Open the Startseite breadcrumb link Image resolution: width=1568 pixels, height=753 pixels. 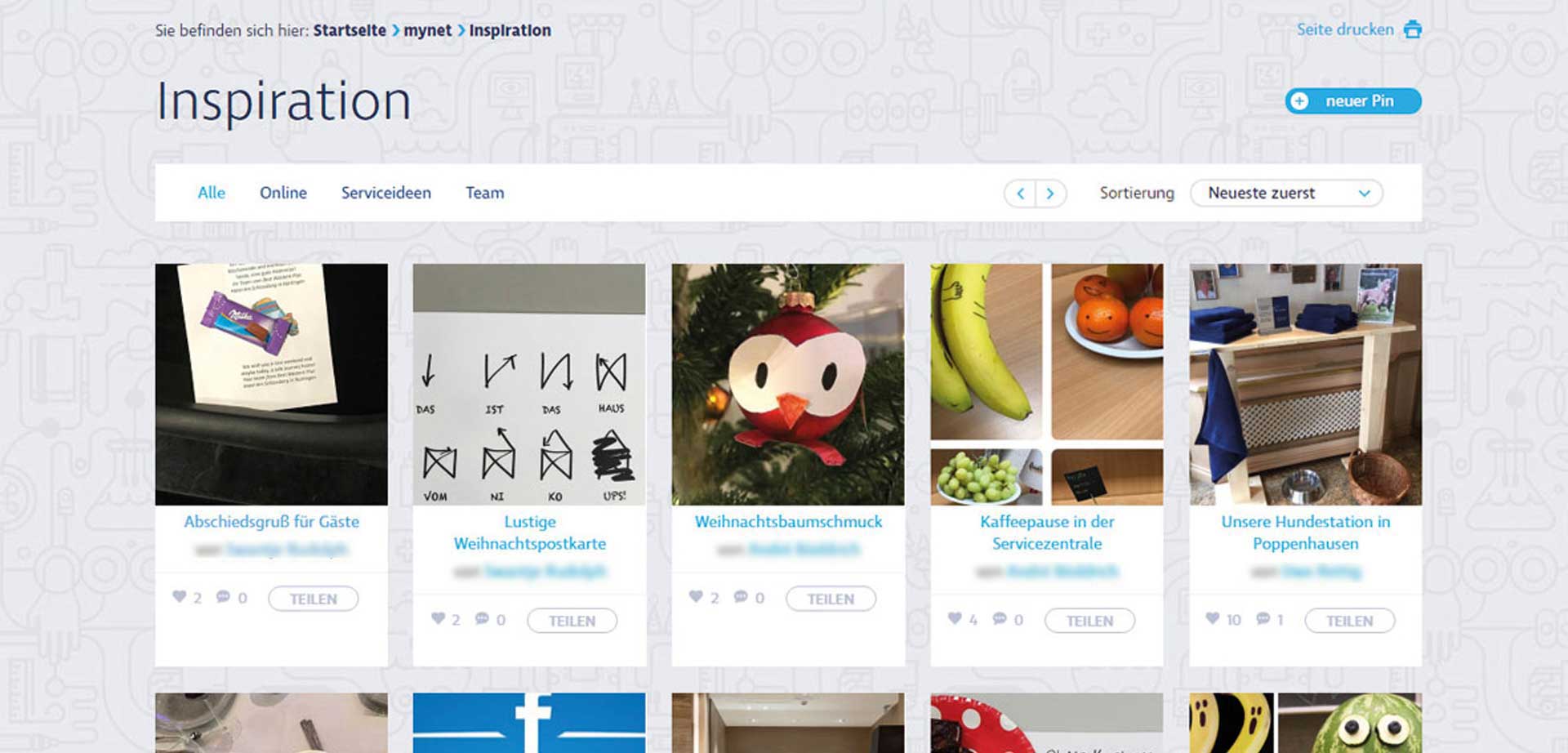(350, 30)
